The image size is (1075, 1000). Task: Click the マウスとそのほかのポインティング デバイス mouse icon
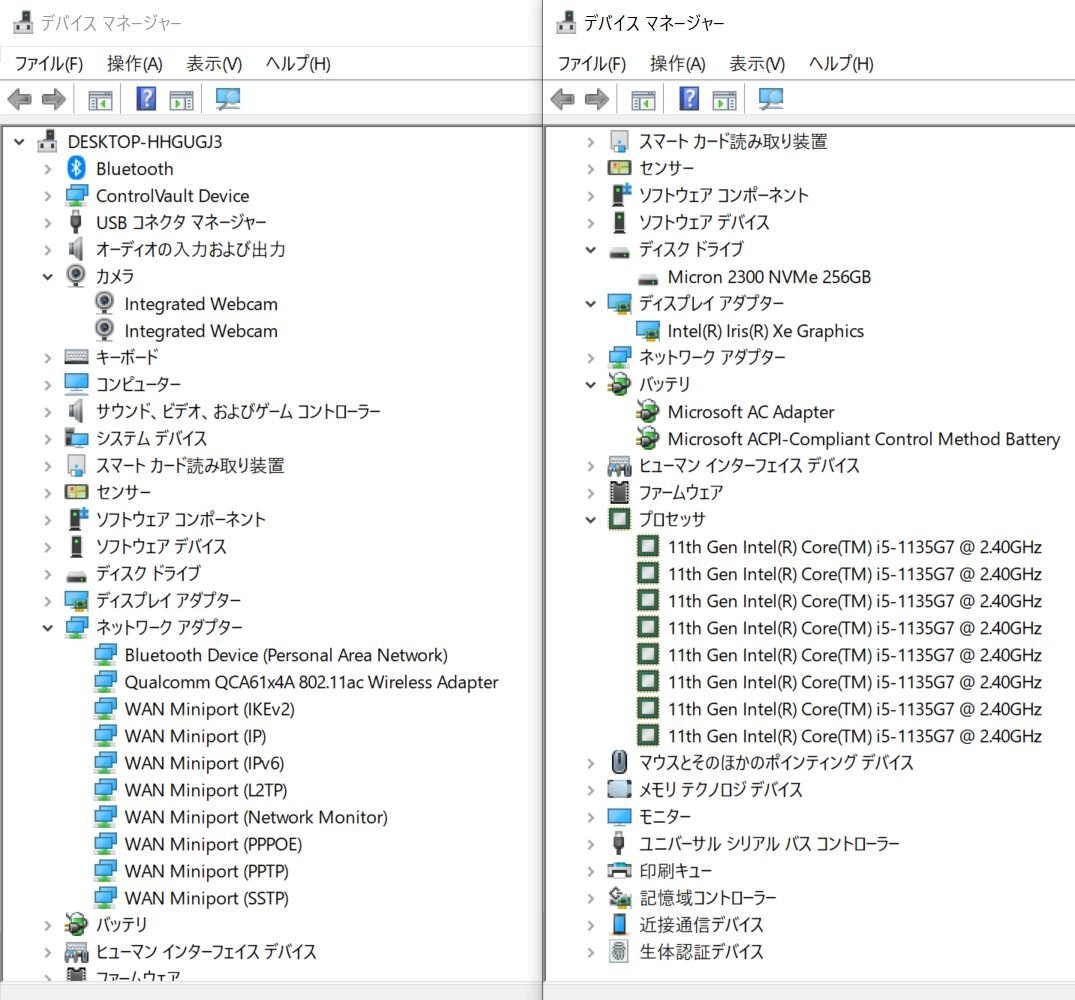click(x=619, y=762)
